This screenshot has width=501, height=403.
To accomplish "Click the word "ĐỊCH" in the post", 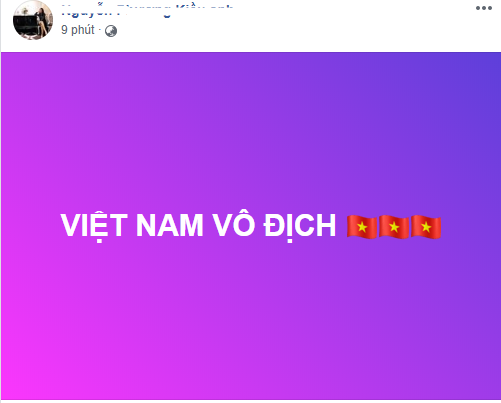I will (299, 227).
